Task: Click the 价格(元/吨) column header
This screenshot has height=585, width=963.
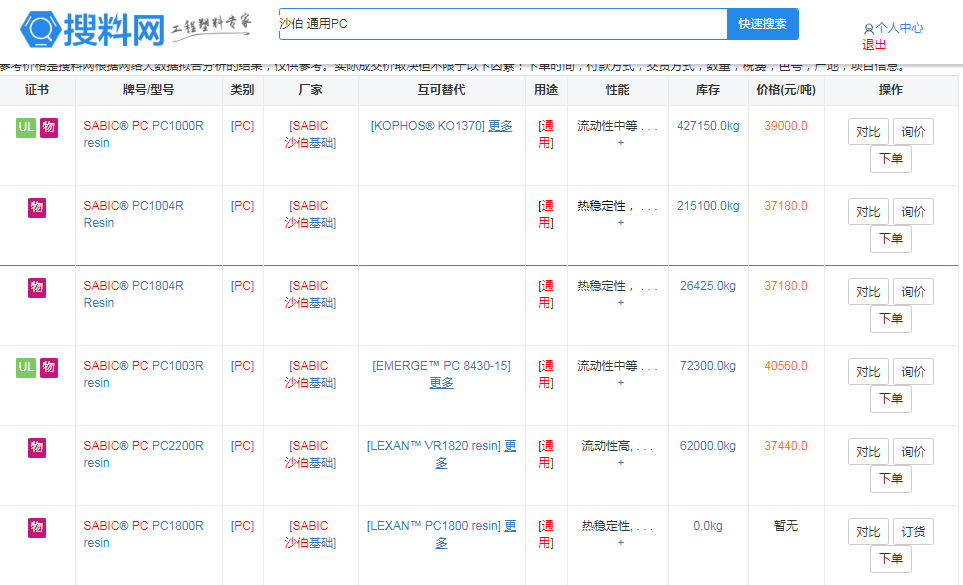Action: pos(785,90)
